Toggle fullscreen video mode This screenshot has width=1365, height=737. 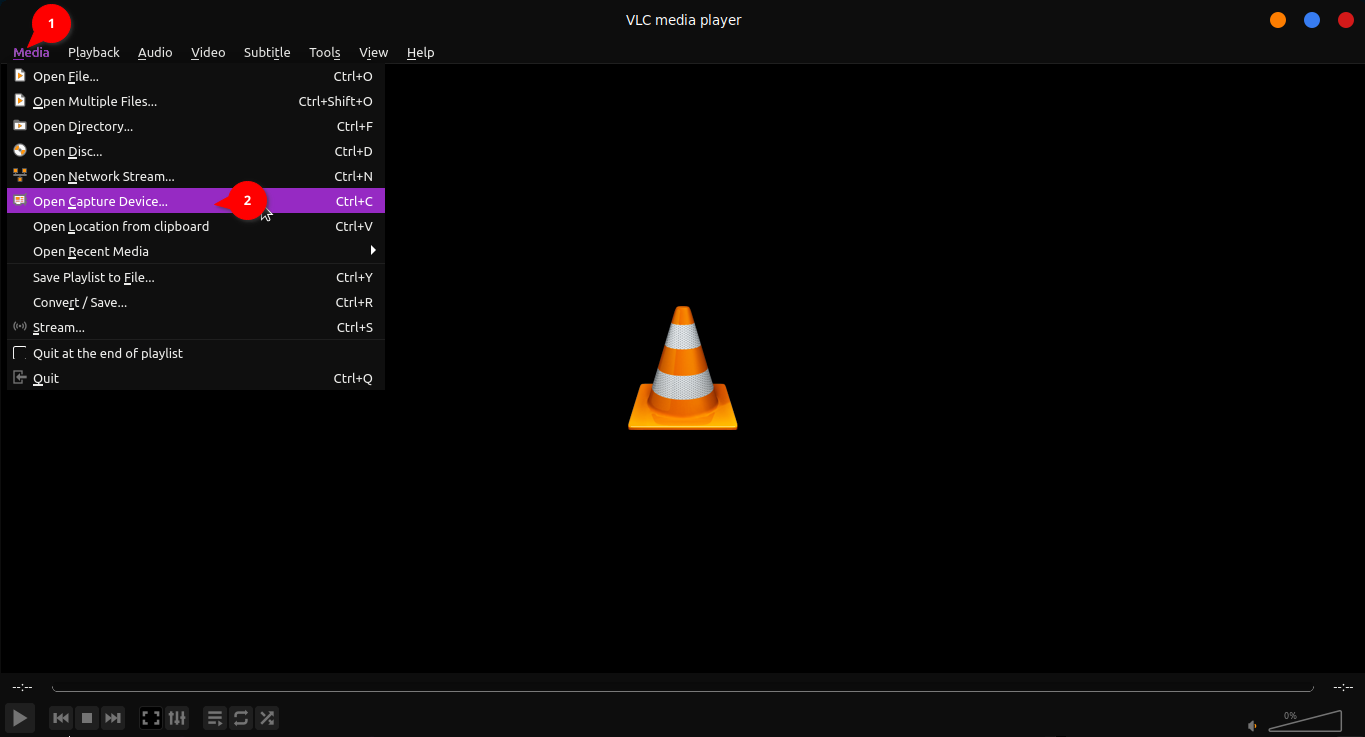[x=151, y=718]
